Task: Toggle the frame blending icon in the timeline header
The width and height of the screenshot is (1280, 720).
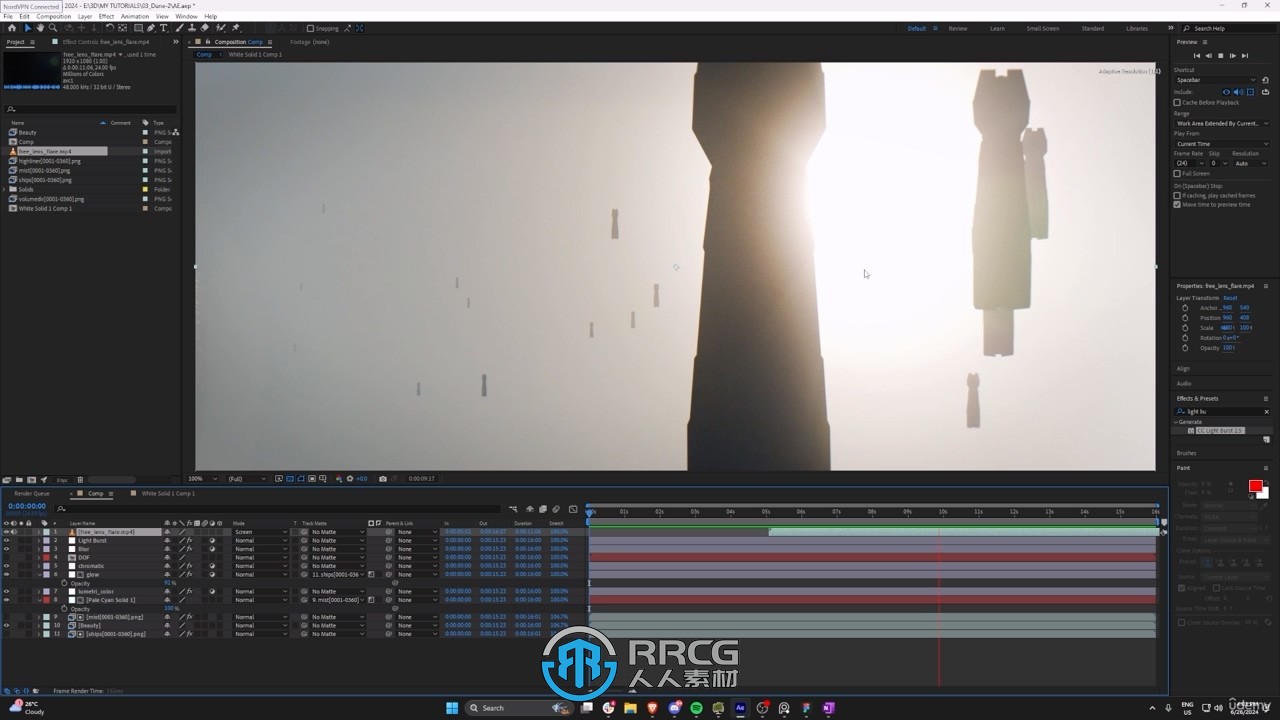Action: [543, 509]
